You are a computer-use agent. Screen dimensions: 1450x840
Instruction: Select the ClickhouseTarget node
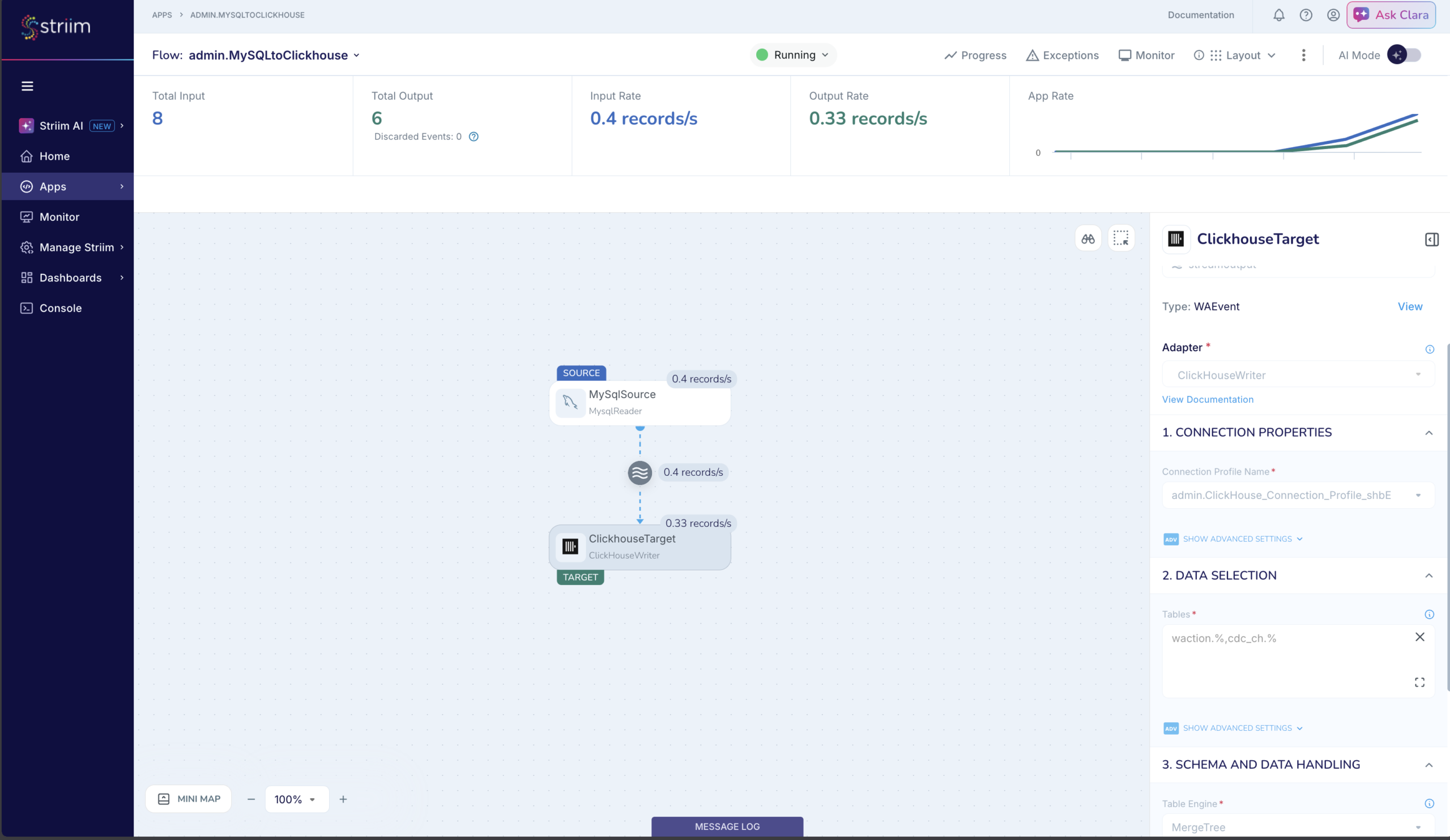(x=639, y=547)
